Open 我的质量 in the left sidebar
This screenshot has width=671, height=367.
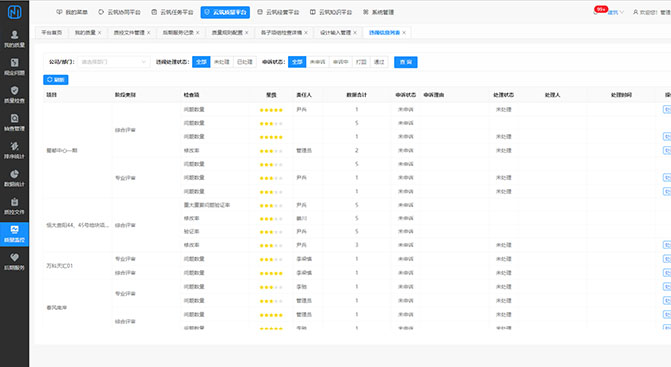[15, 39]
